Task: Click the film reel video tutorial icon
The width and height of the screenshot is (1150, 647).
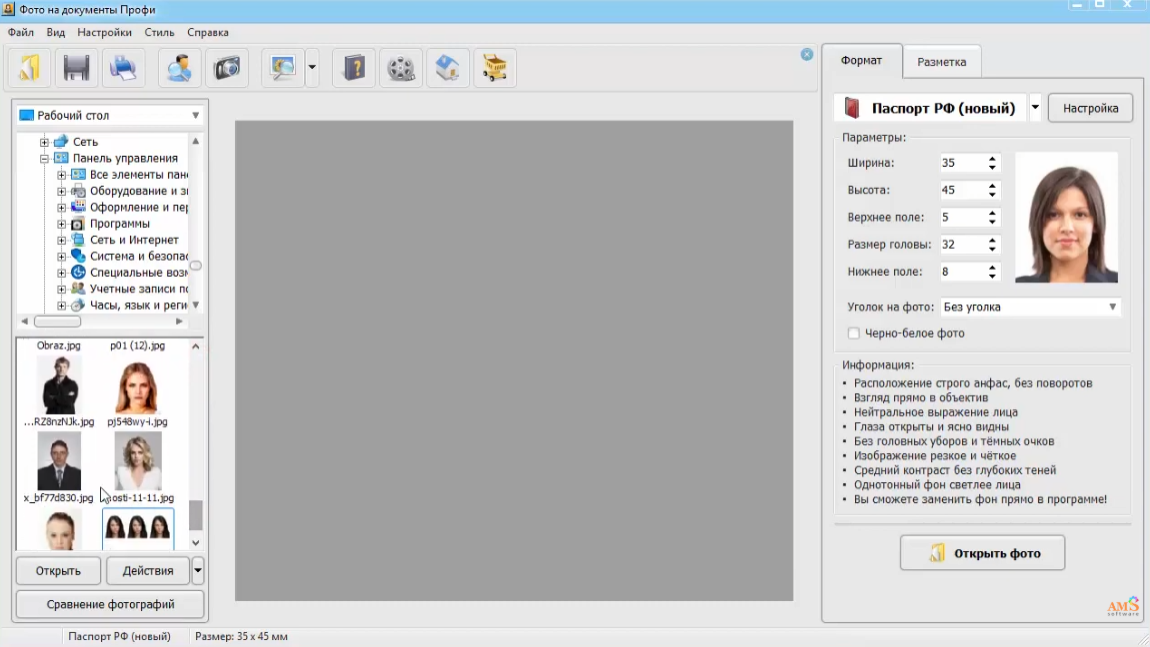Action: click(401, 68)
